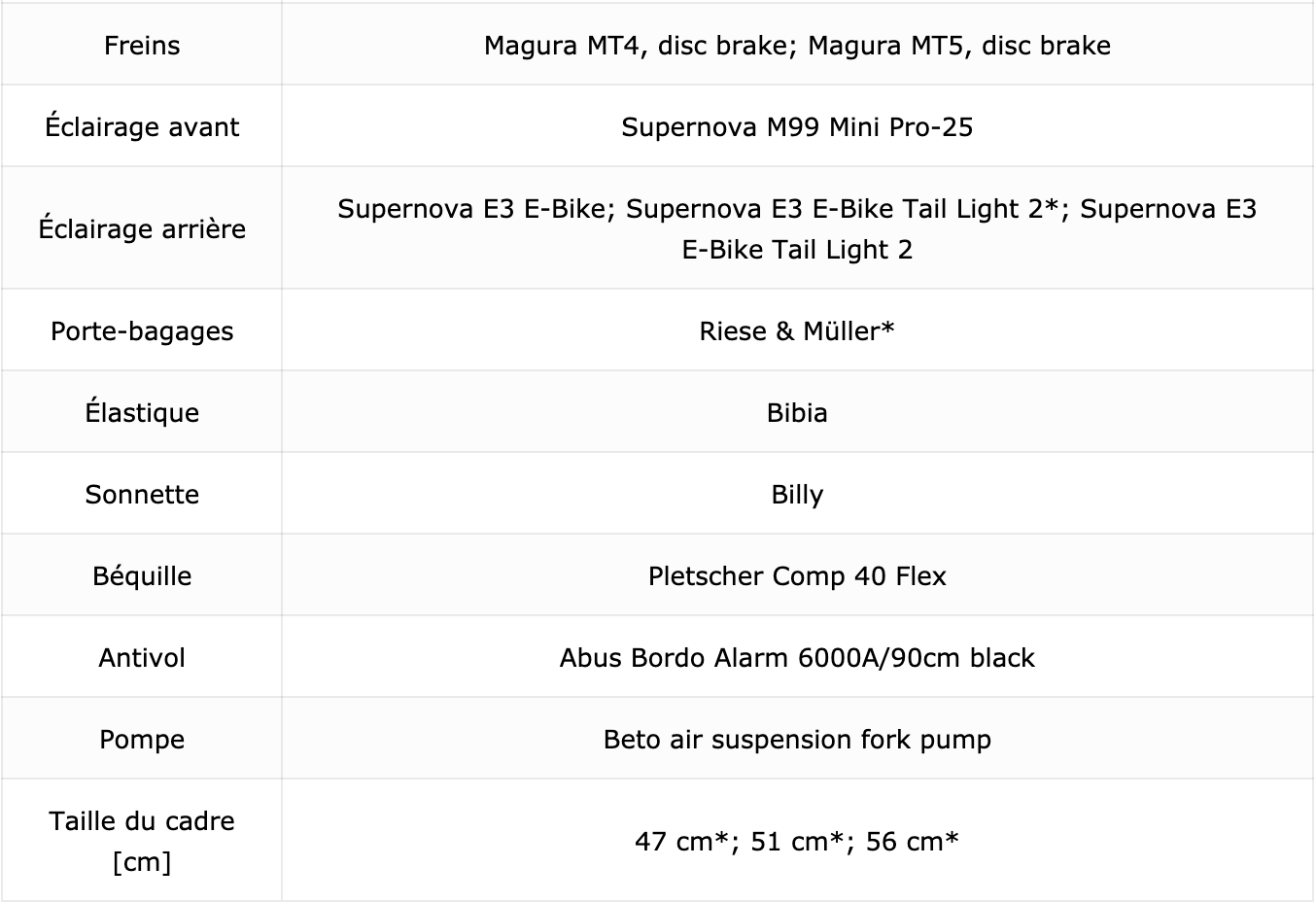Click Beto air suspension fork pump text

click(x=797, y=740)
